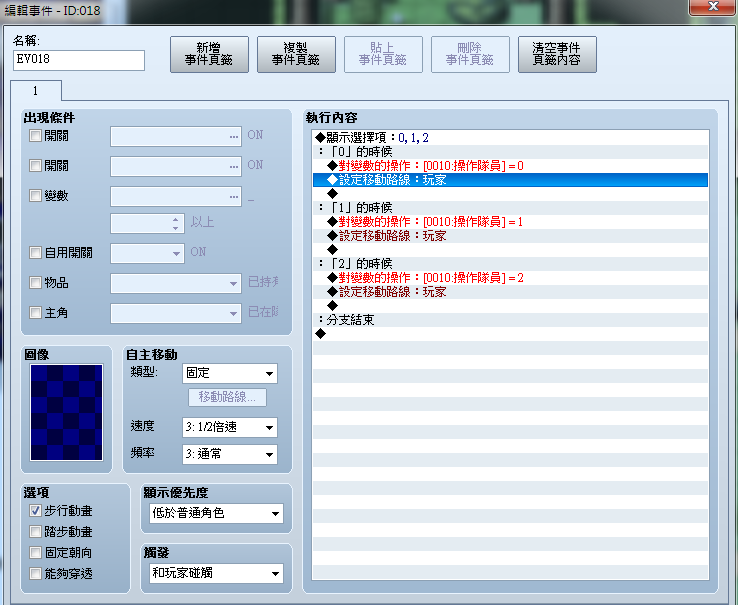Select the 「2」的時候 branch line
Image resolution: width=738 pixels, height=605 pixels.
pyautogui.click(x=511, y=264)
